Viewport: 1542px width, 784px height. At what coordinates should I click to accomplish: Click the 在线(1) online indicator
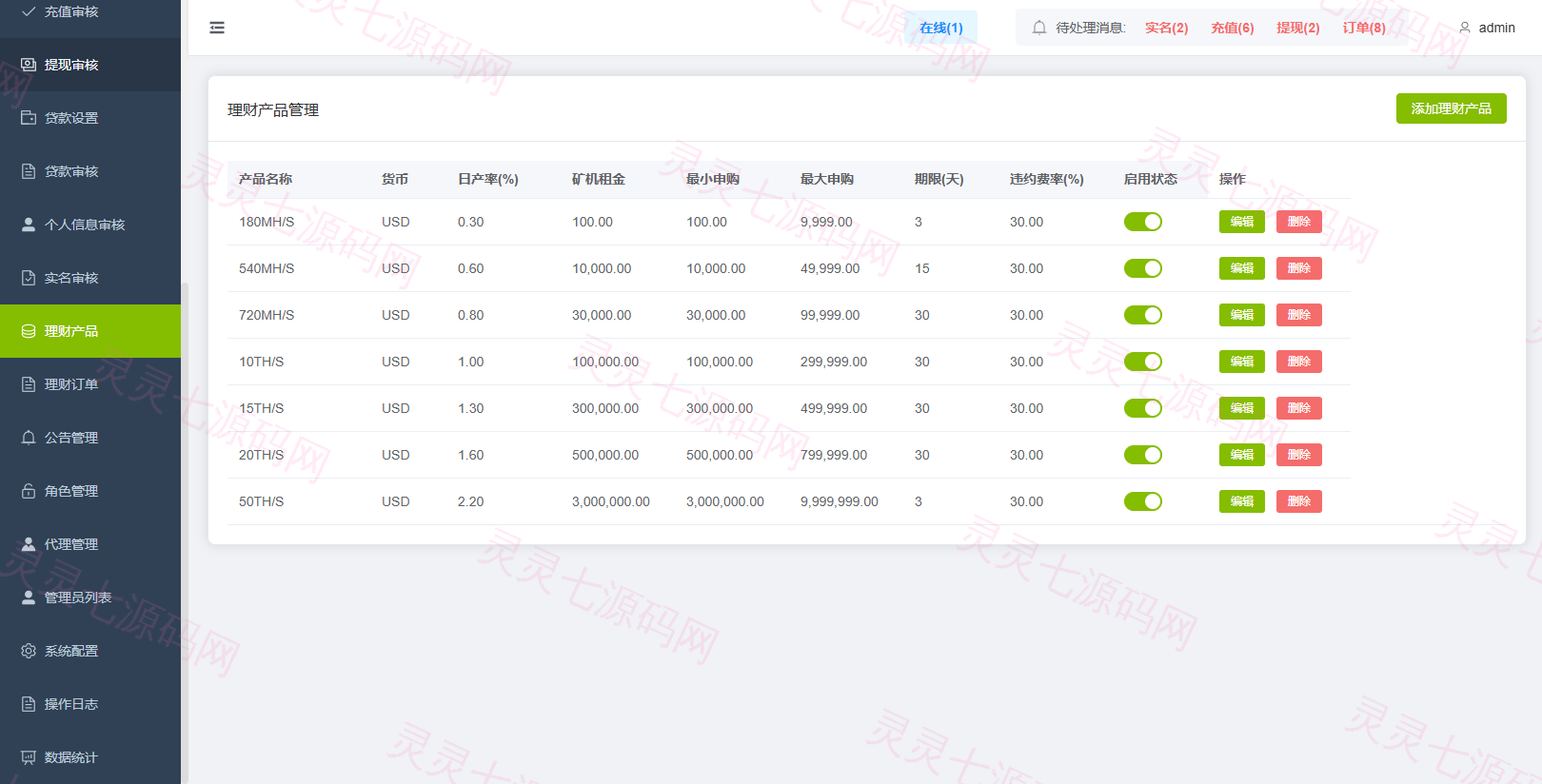point(941,28)
